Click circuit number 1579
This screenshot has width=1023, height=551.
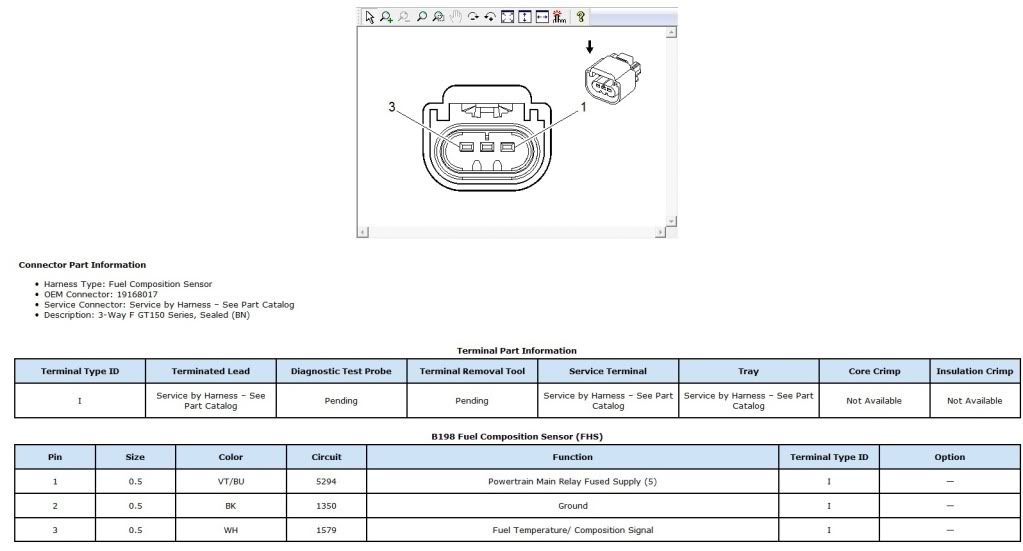click(326, 530)
